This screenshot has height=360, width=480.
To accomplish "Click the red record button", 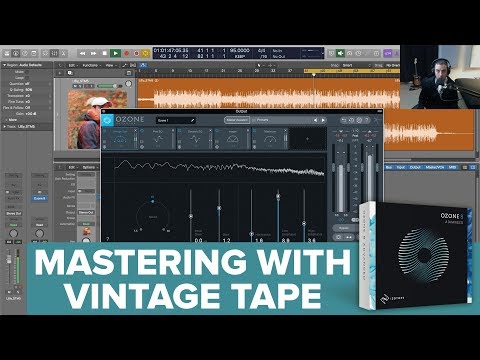I will click(127, 53).
